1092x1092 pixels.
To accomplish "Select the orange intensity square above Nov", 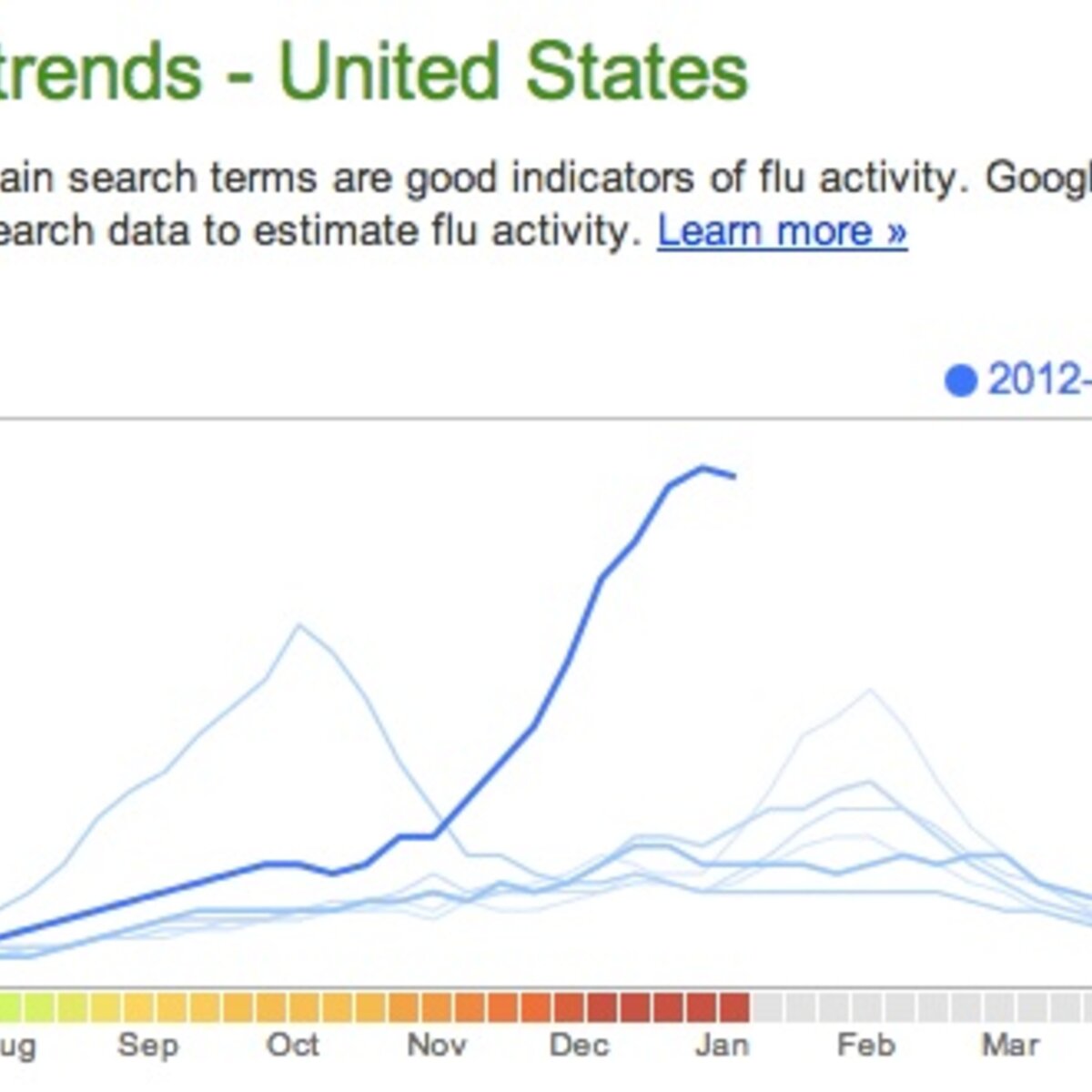I will 437,1007.
